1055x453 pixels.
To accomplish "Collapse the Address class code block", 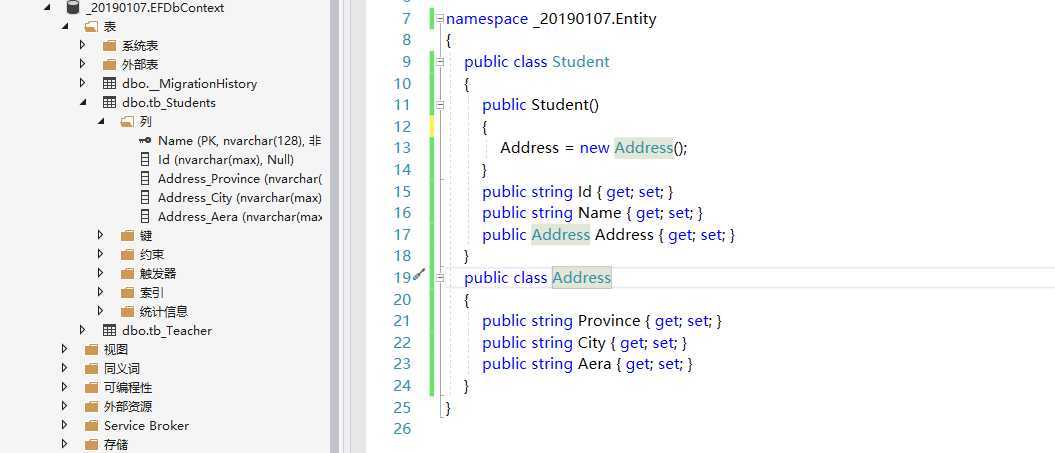I will [439, 277].
